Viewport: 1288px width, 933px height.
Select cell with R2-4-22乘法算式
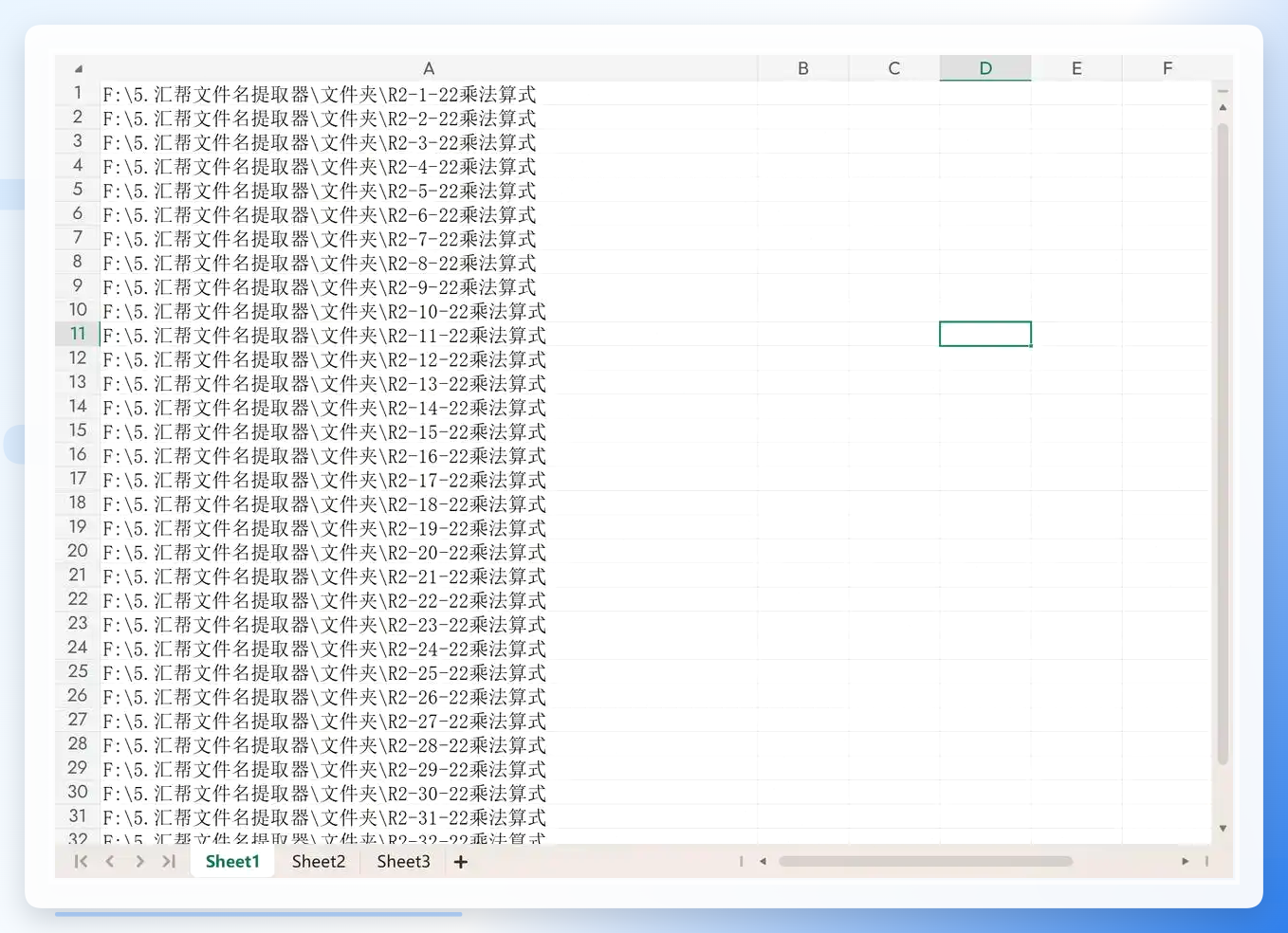tap(429, 166)
